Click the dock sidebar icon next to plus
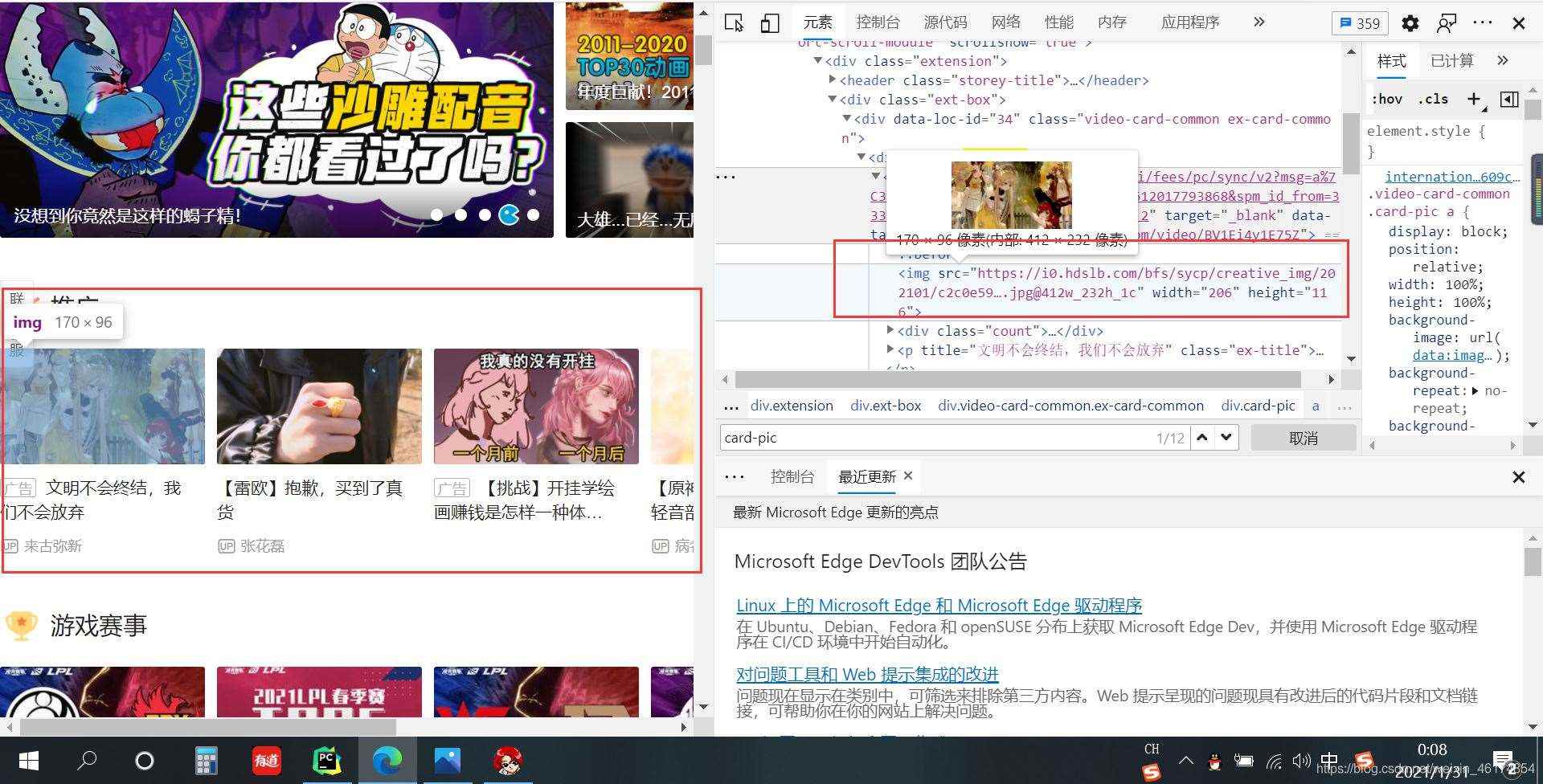The image size is (1543, 784). (x=1508, y=99)
